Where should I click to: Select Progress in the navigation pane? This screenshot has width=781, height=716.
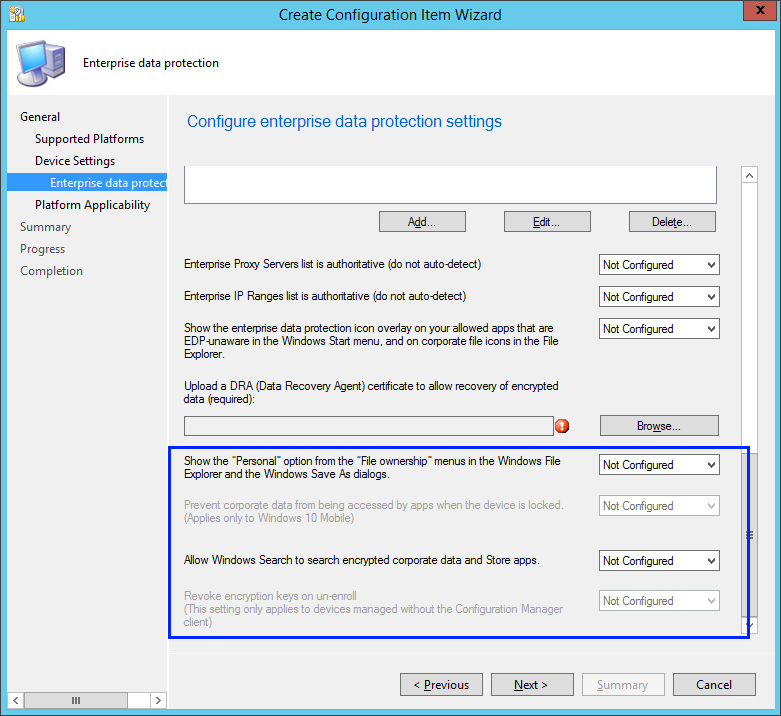point(42,249)
